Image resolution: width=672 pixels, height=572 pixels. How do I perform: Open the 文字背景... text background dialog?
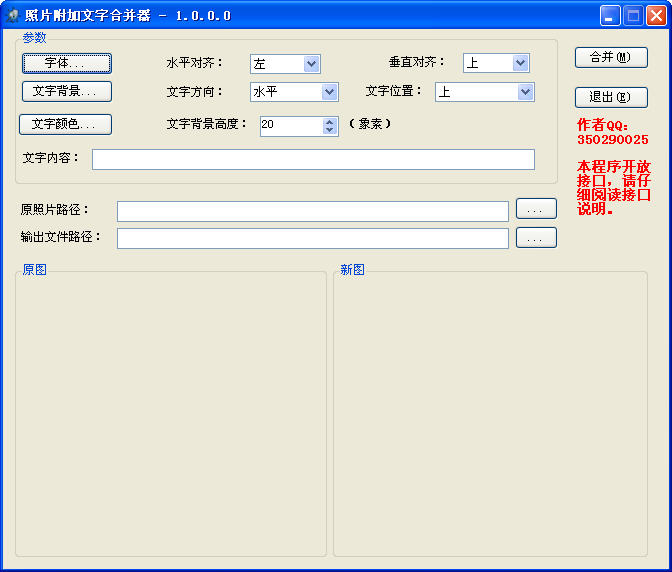pos(67,91)
